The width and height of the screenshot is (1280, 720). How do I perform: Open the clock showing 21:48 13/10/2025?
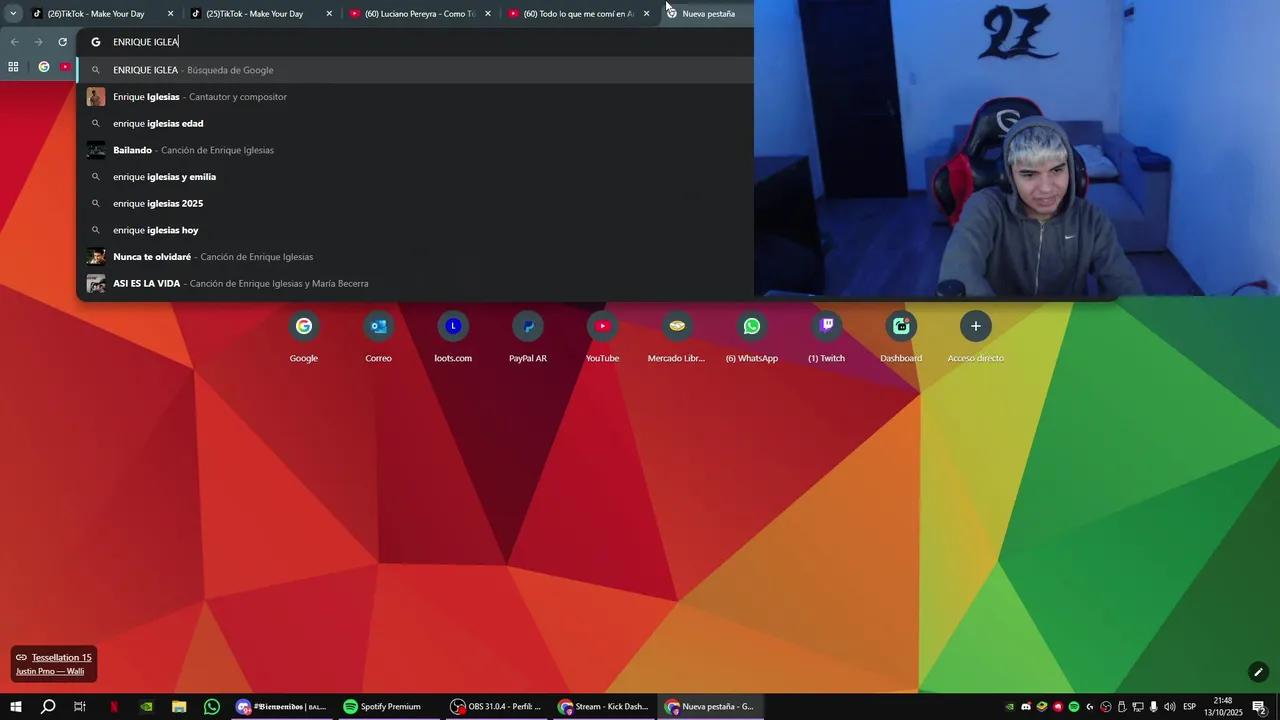pos(1223,707)
